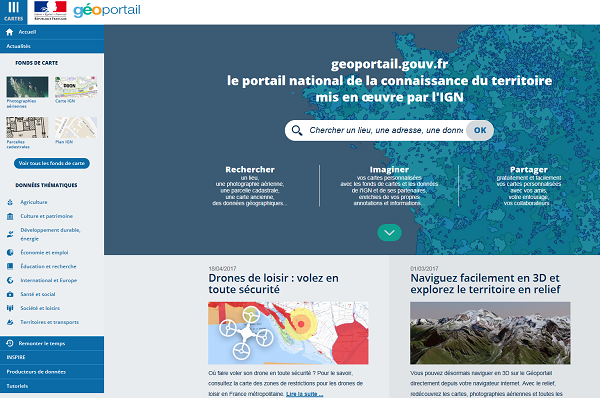The width and height of the screenshot is (600, 398).
Task: Click the Économie et emploi icon
Action: [x=10, y=253]
